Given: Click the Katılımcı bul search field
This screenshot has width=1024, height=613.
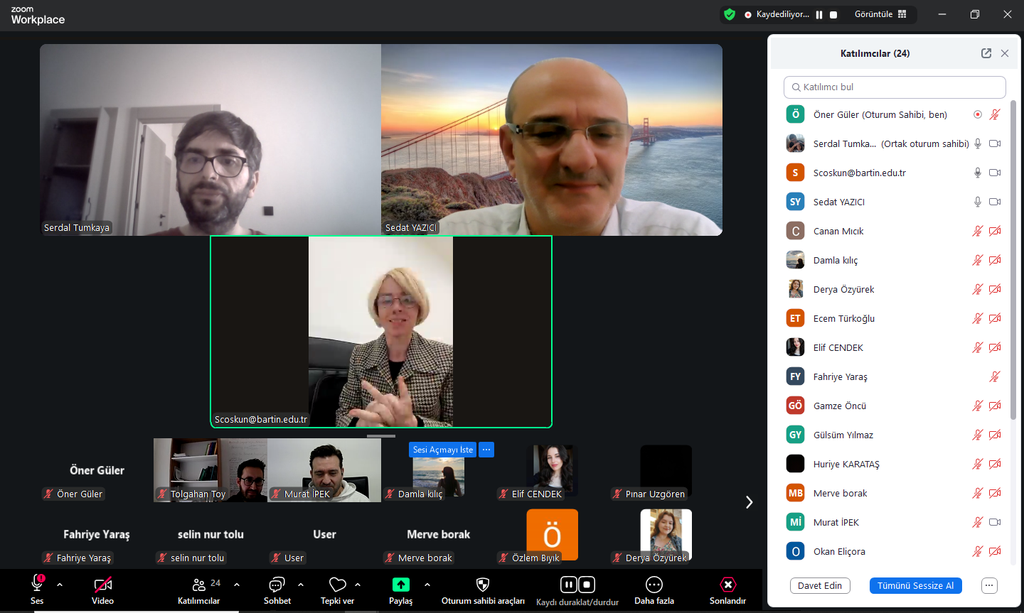Looking at the screenshot, I should click(x=894, y=87).
